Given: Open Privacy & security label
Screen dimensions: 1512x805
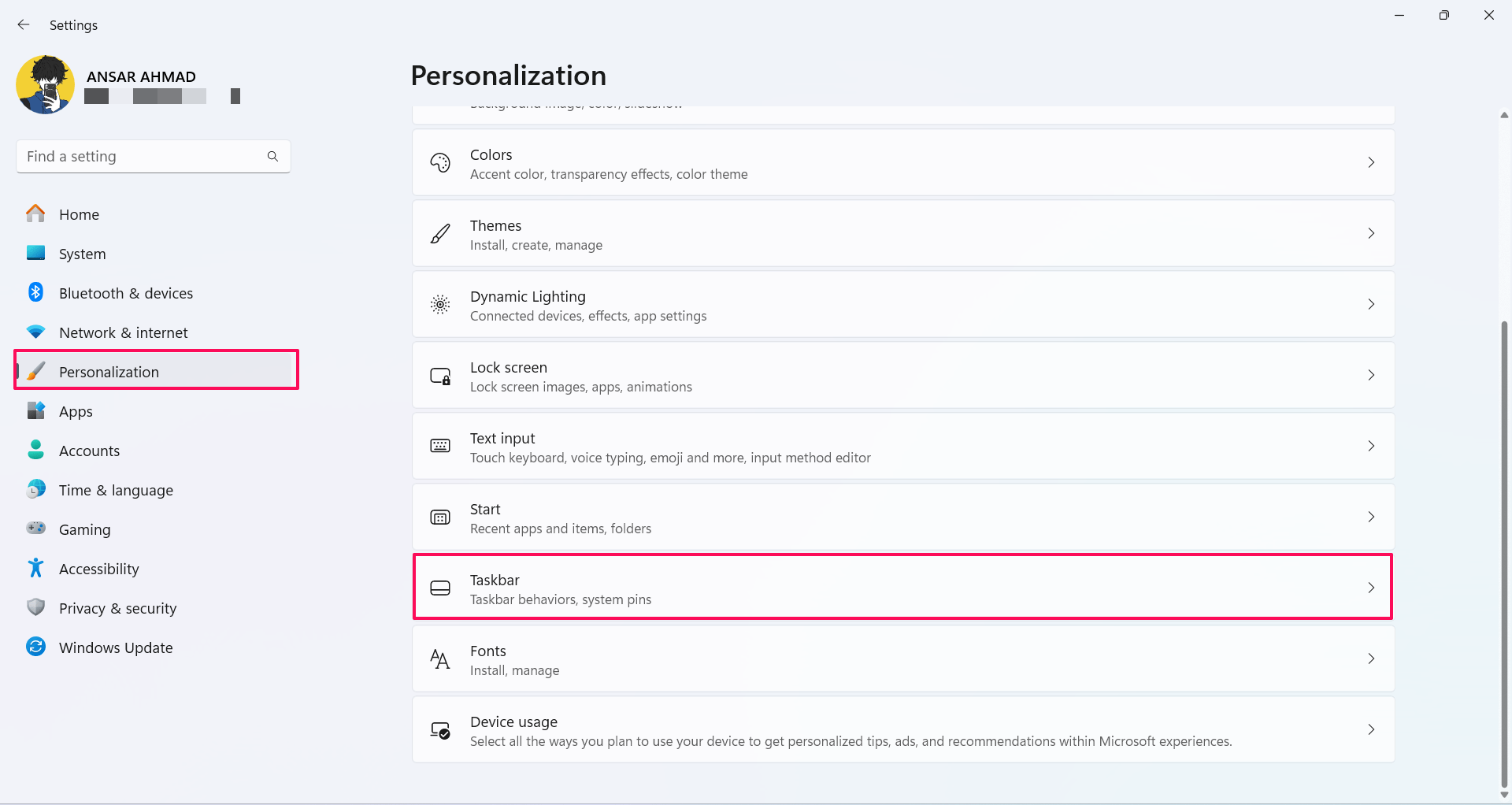Looking at the screenshot, I should [x=117, y=608].
